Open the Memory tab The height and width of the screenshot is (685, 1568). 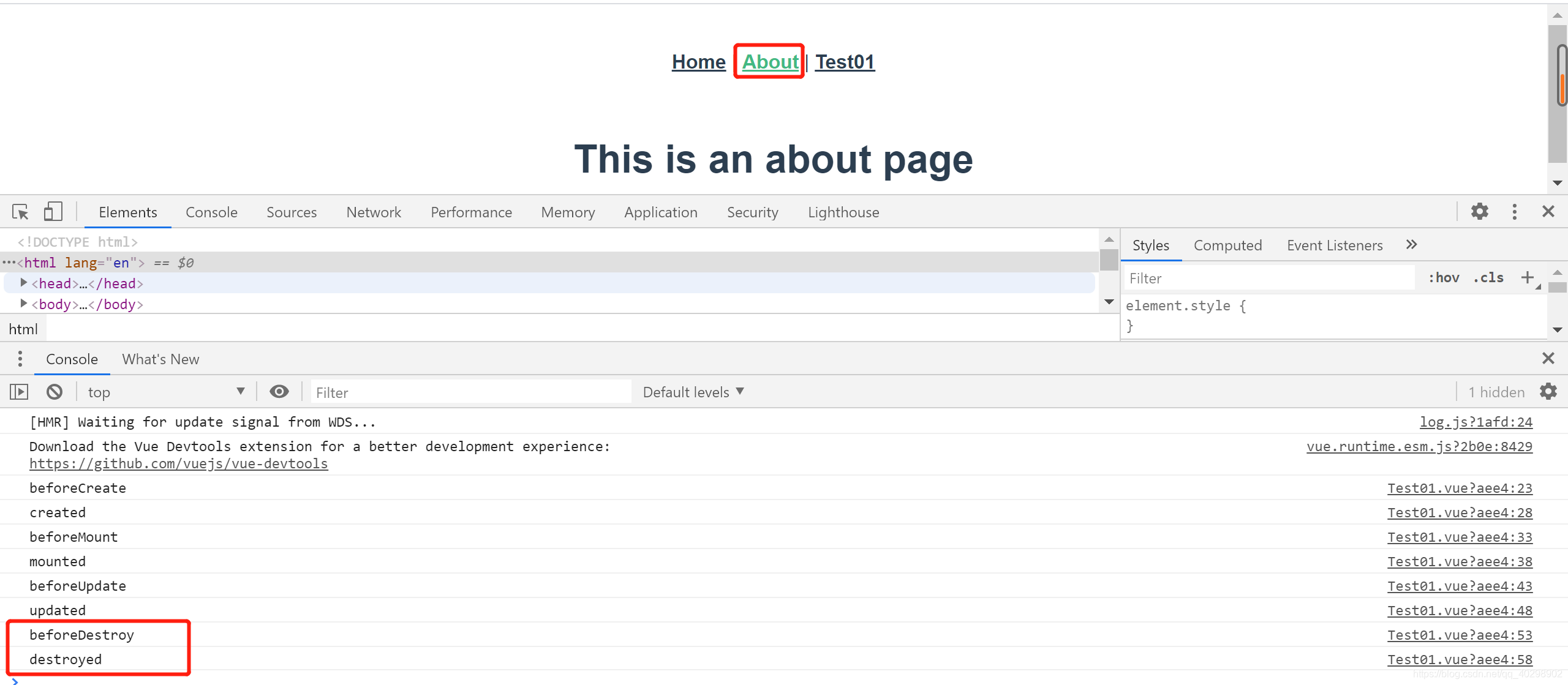(568, 212)
